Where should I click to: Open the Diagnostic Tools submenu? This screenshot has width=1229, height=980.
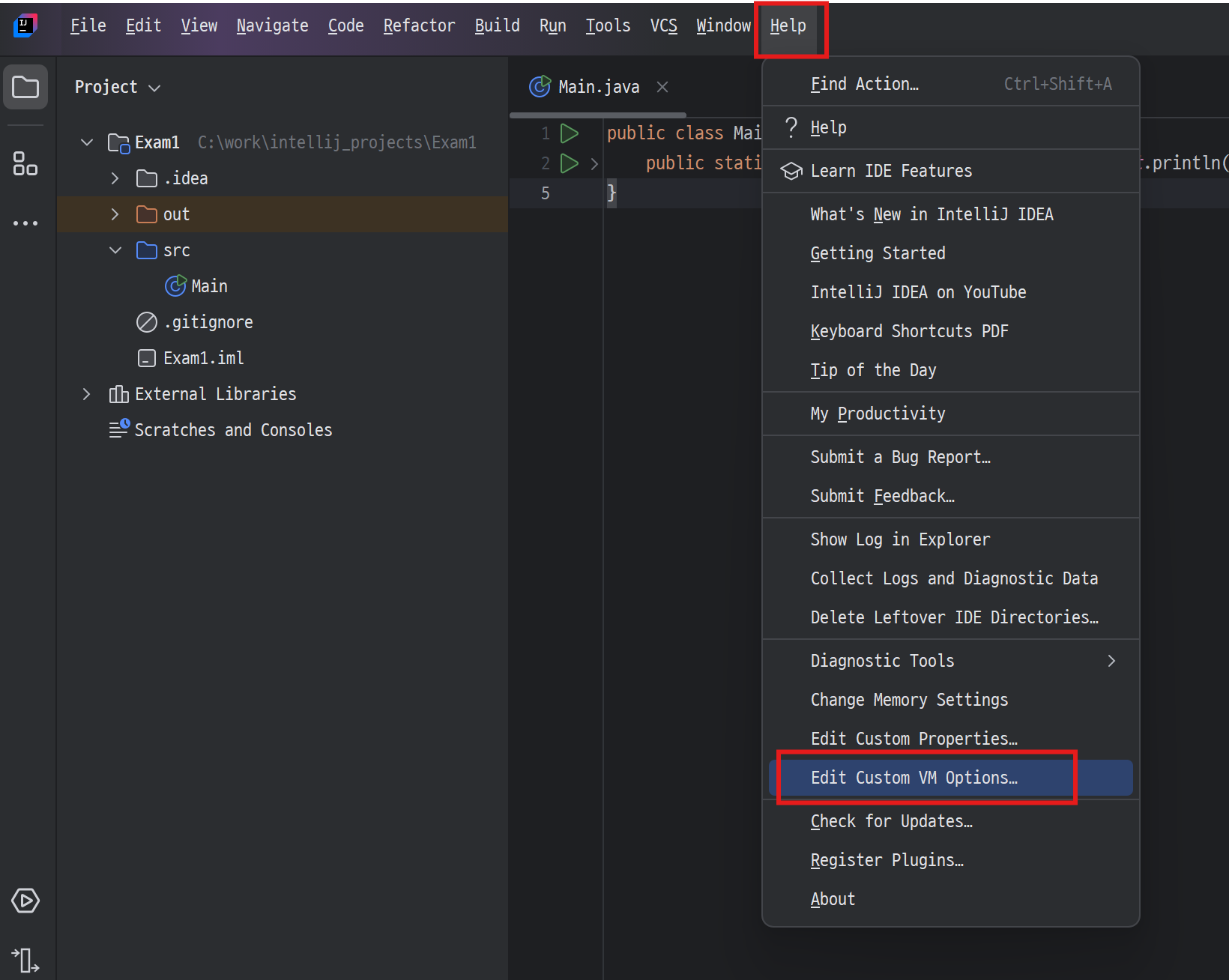pyautogui.click(x=951, y=661)
